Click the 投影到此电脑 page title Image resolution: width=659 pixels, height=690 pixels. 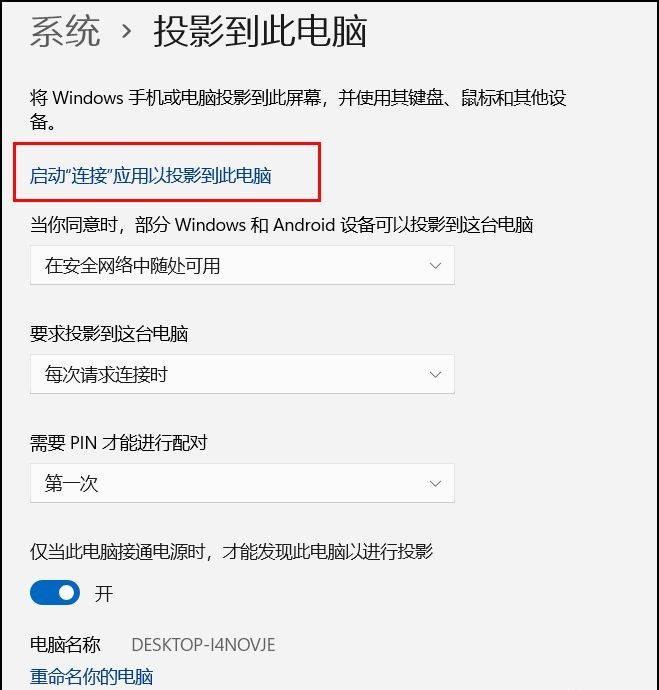coord(260,31)
